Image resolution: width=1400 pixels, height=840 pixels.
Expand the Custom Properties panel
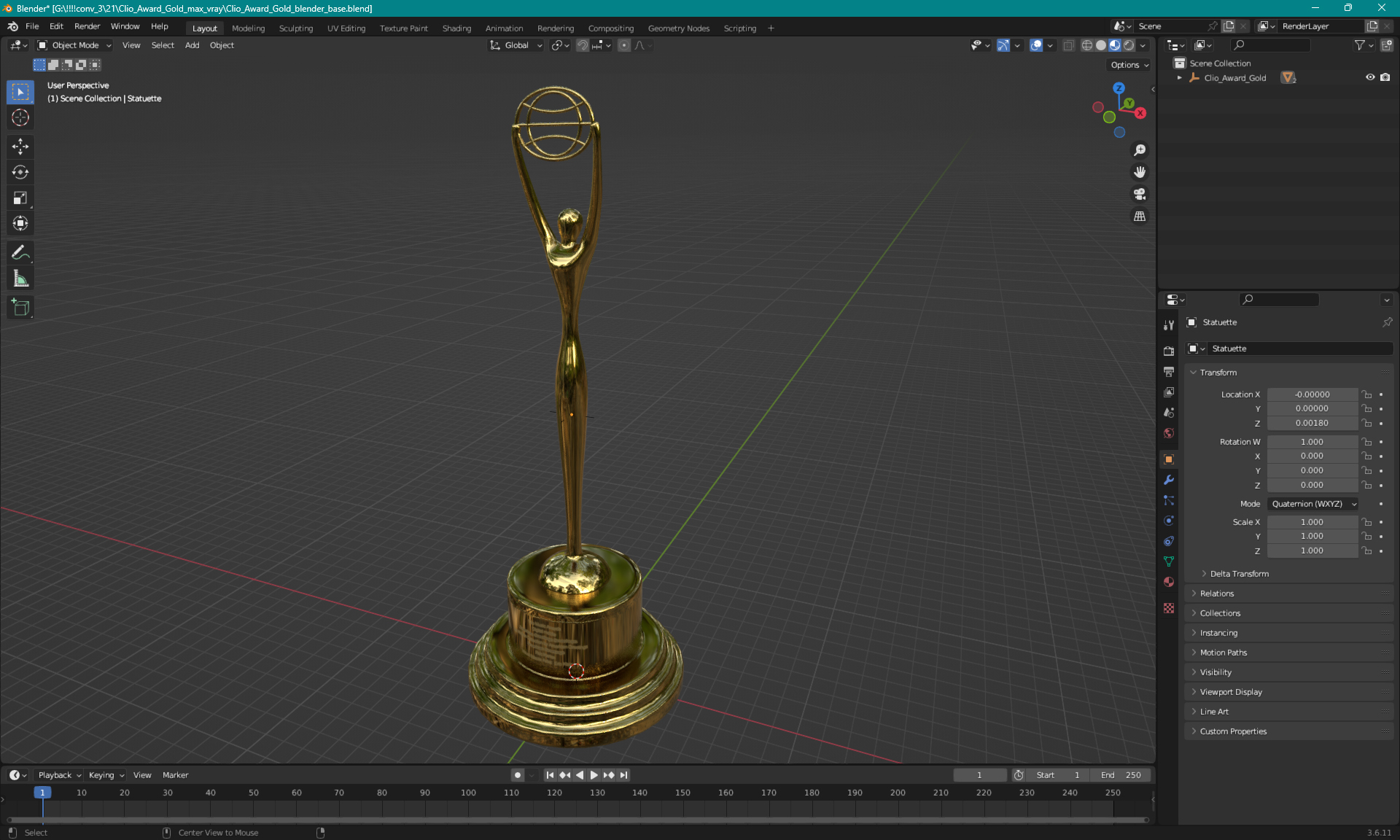[x=1232, y=731]
